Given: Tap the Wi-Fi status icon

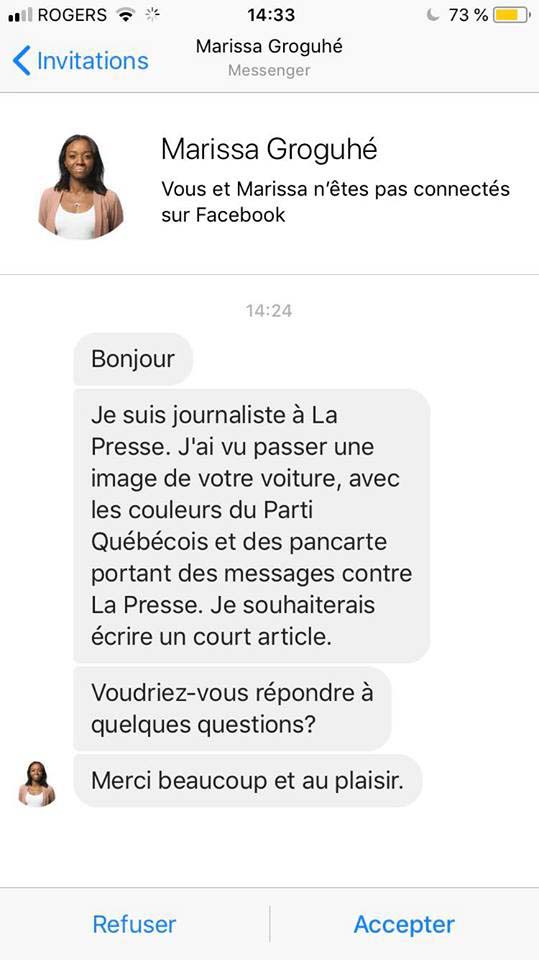Looking at the screenshot, I should tap(126, 15).
